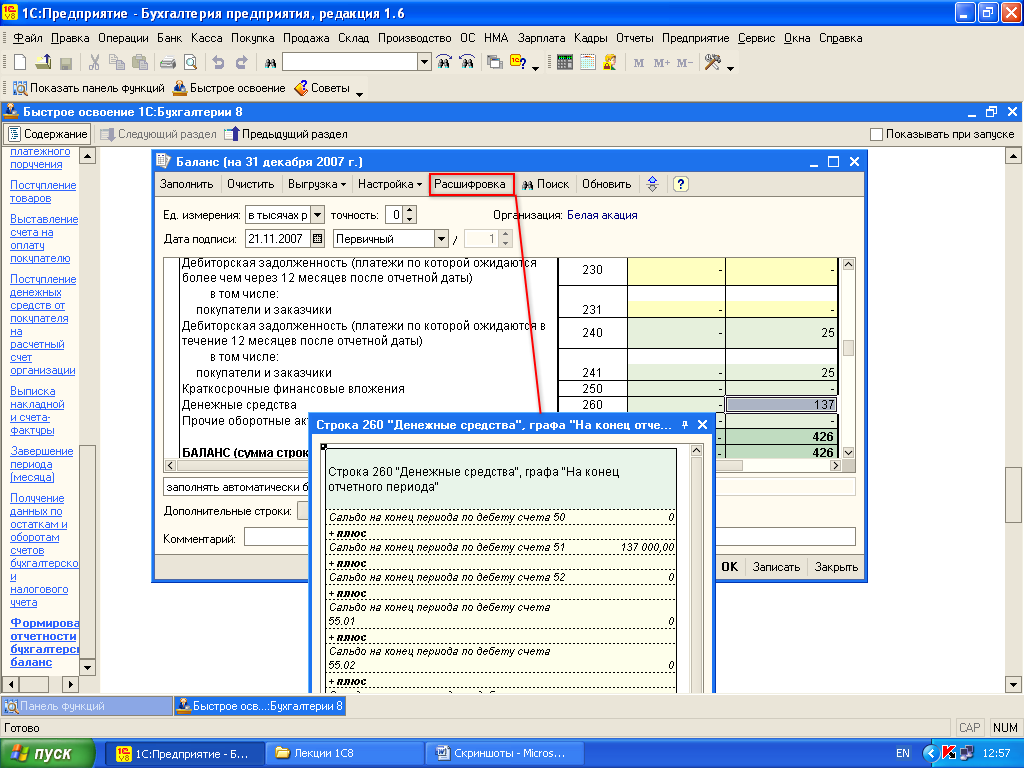
Task: Toggle Показывать при запуске checkbox
Action: click(x=876, y=134)
